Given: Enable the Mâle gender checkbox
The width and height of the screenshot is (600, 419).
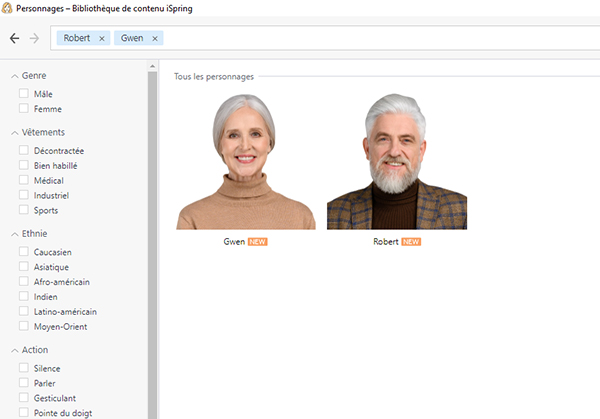Looking at the screenshot, I should (x=24, y=93).
